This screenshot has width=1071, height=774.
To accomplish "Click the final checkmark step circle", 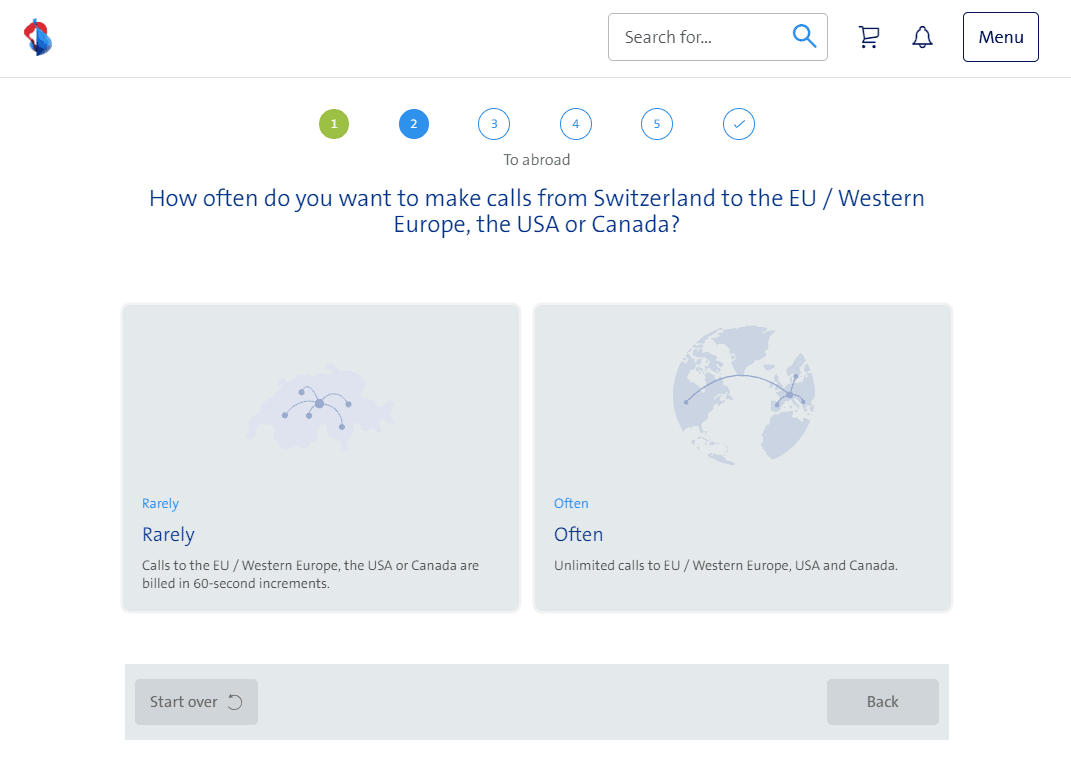I will (x=738, y=124).
